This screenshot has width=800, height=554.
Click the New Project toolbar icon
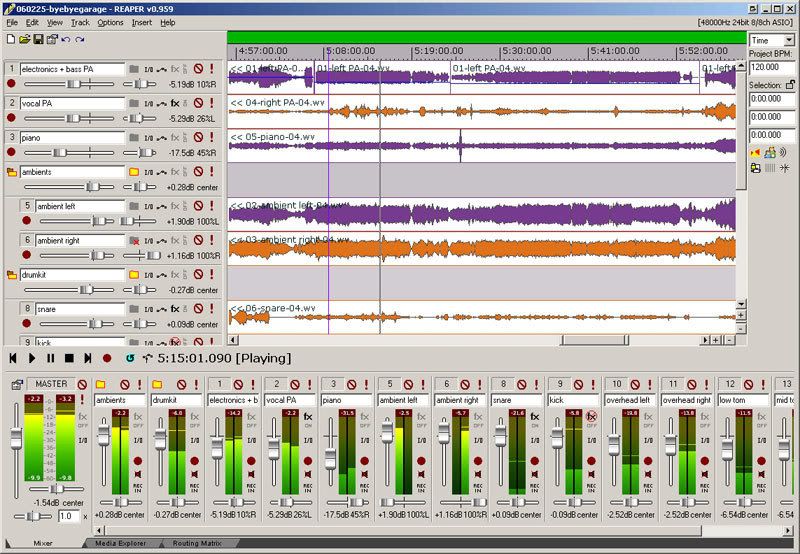pos(10,39)
